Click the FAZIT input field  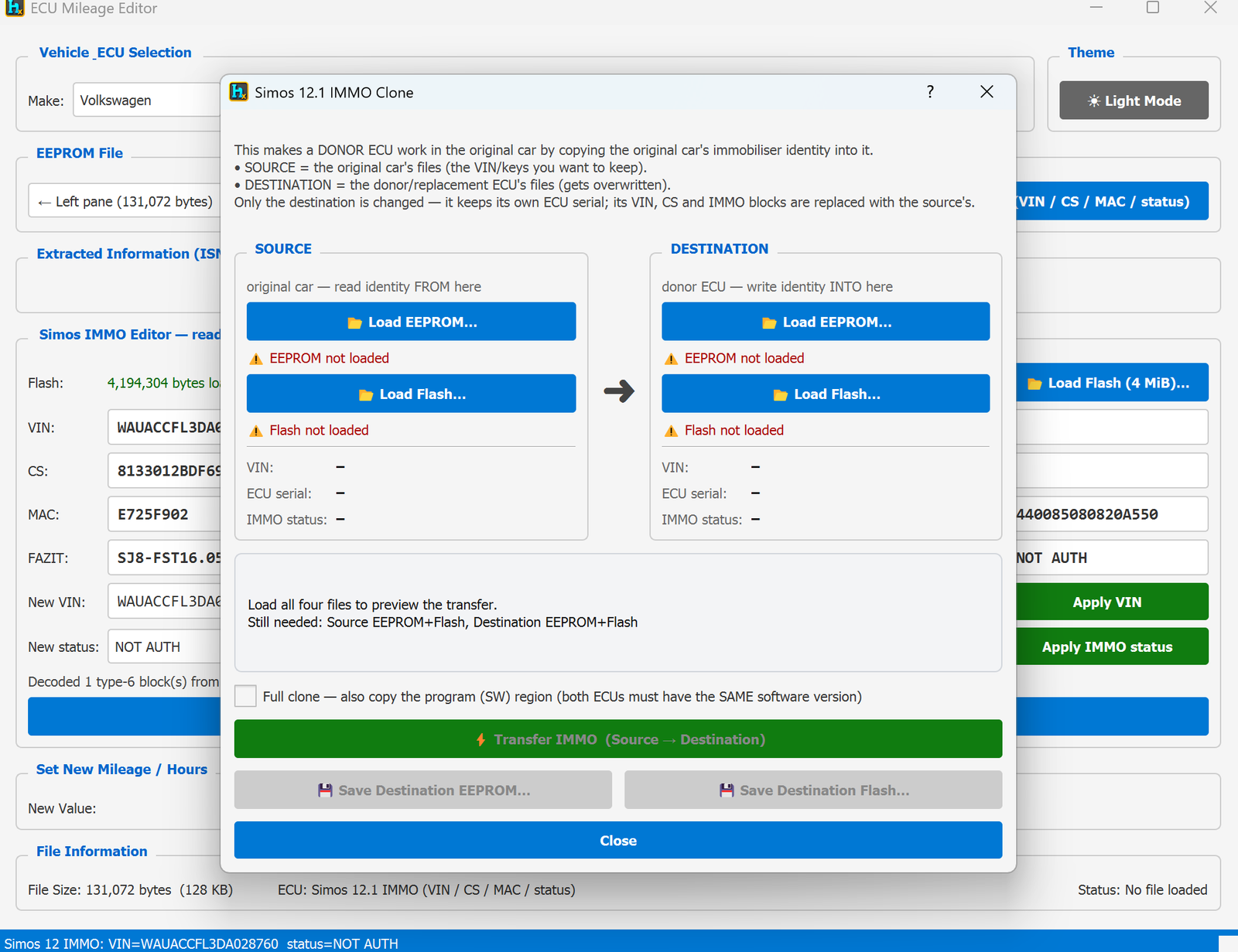(x=164, y=558)
